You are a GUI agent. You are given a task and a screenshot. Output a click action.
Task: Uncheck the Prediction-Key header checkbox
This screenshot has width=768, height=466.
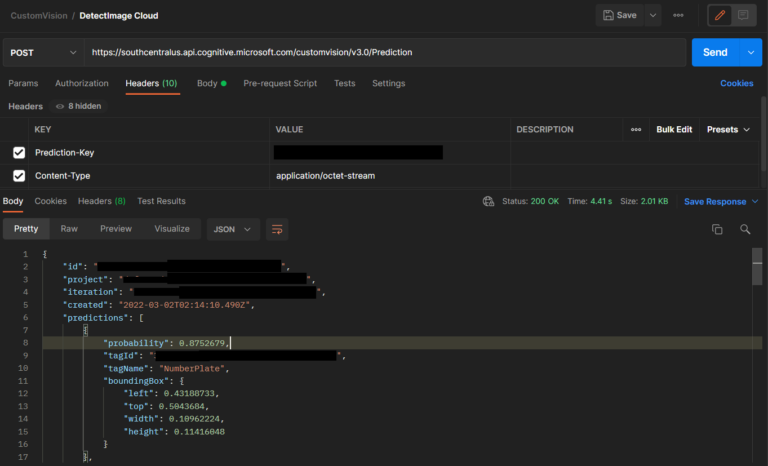coord(19,153)
